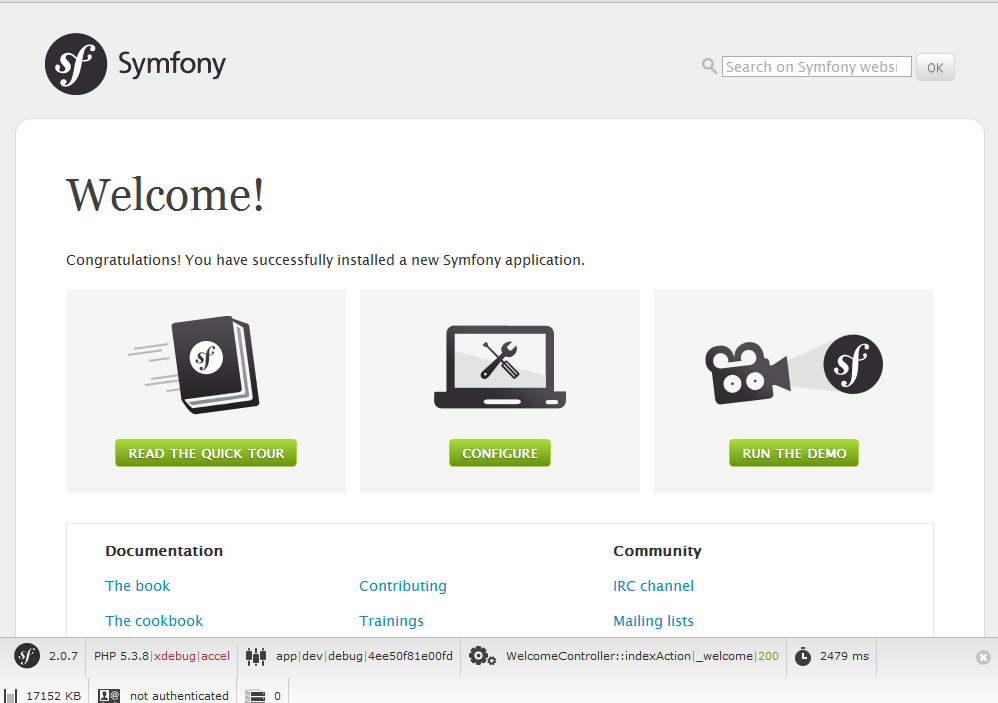
Task: Click the not authenticated status text
Action: (179, 696)
